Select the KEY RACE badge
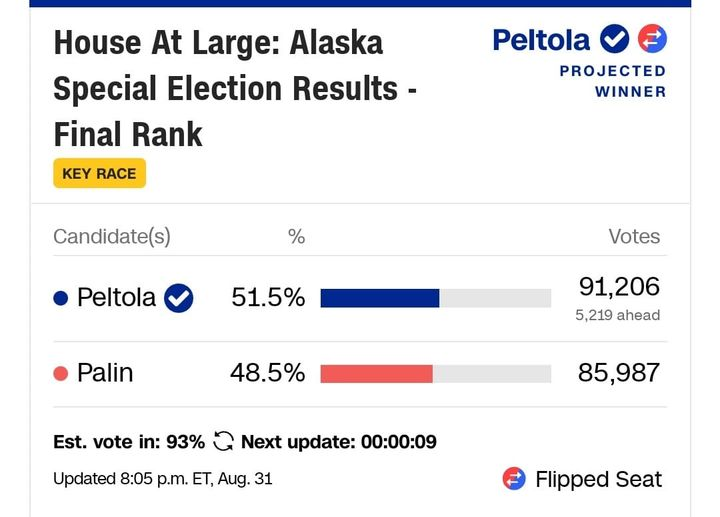This screenshot has height=517, width=720. (x=100, y=173)
